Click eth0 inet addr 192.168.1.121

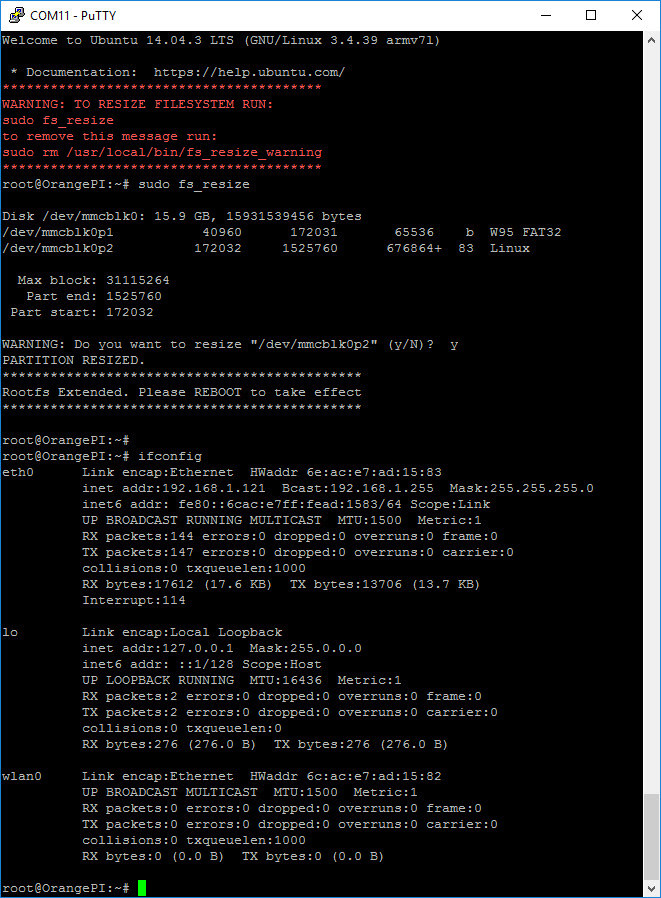174,489
